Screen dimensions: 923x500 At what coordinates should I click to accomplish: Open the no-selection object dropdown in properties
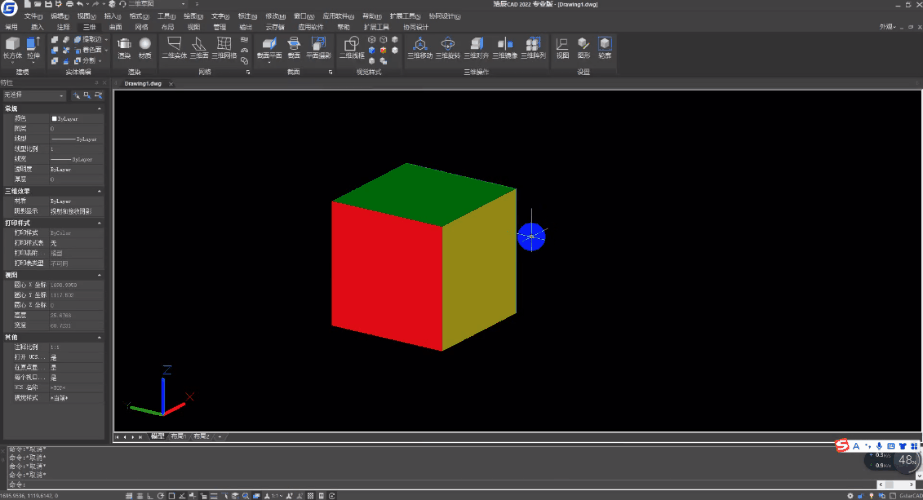click(33, 95)
